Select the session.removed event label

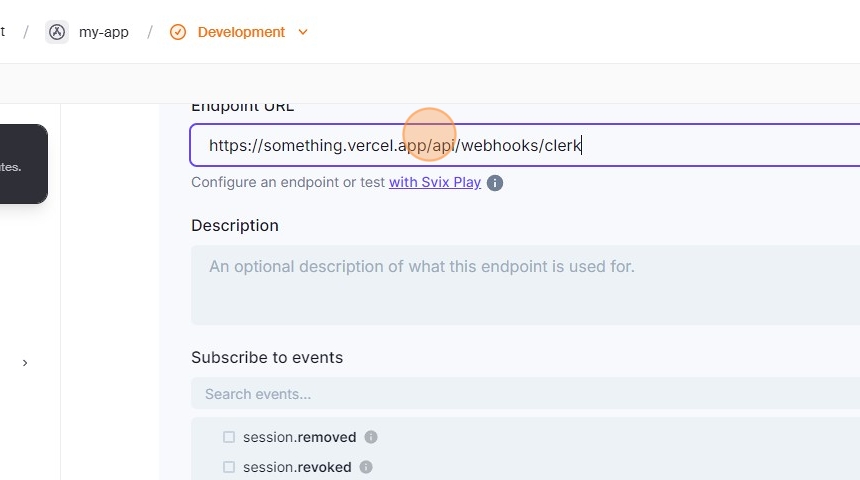coord(299,437)
